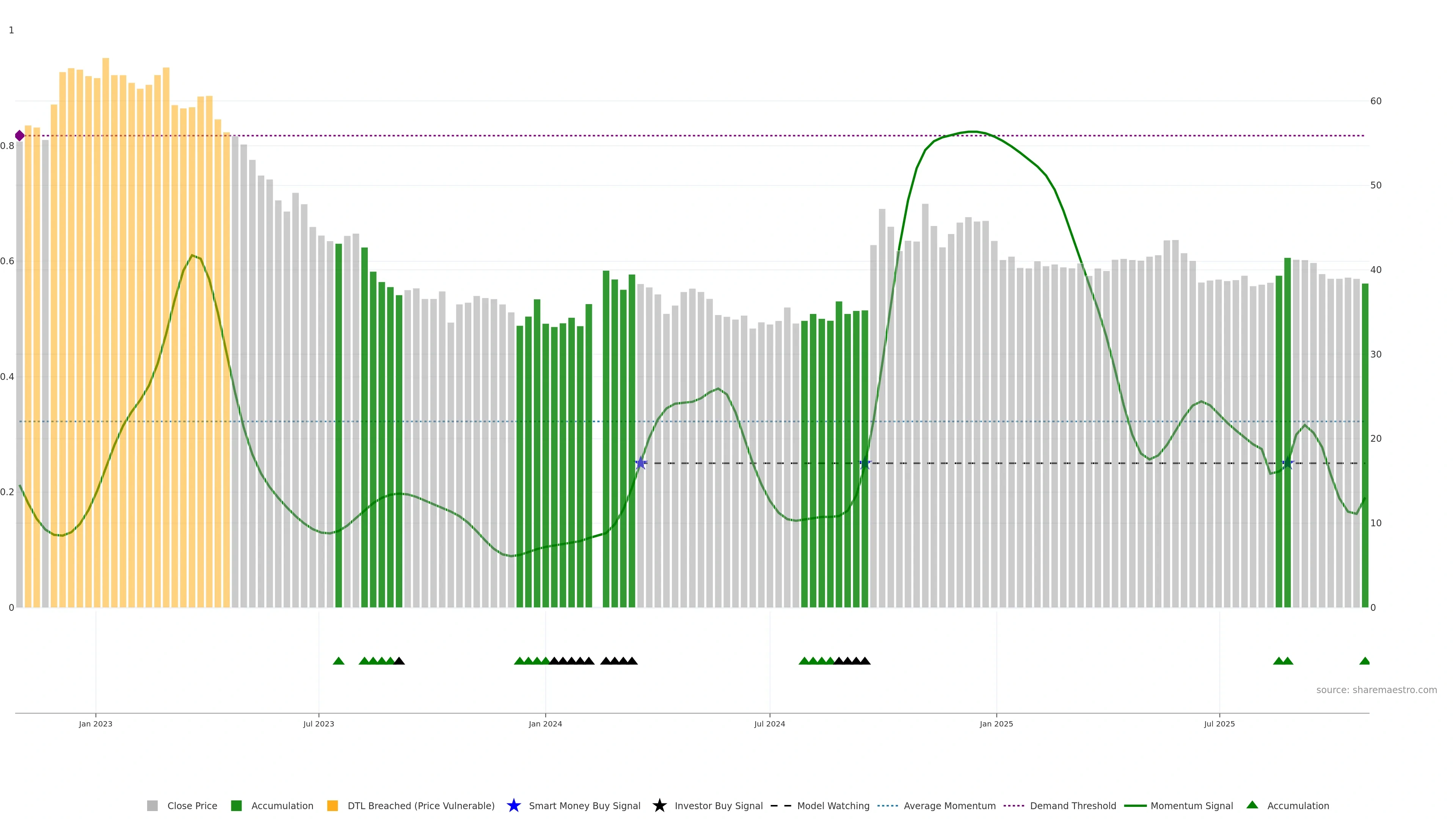The width and height of the screenshot is (1456, 819).
Task: Click the blue Smart Money Buy Signal legend star
Action: tap(513, 805)
